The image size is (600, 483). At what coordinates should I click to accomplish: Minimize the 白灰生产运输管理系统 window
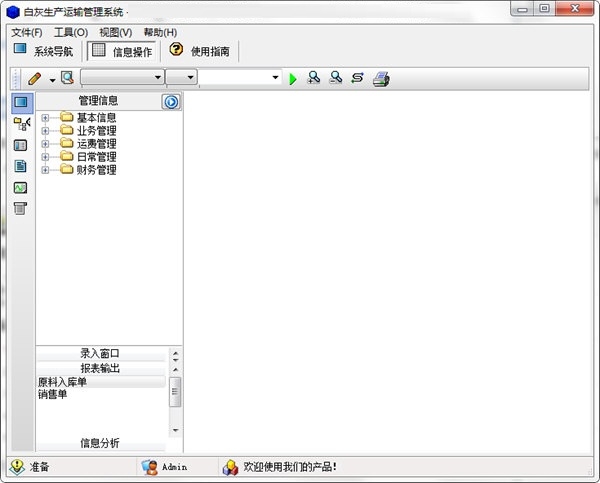tap(522, 9)
